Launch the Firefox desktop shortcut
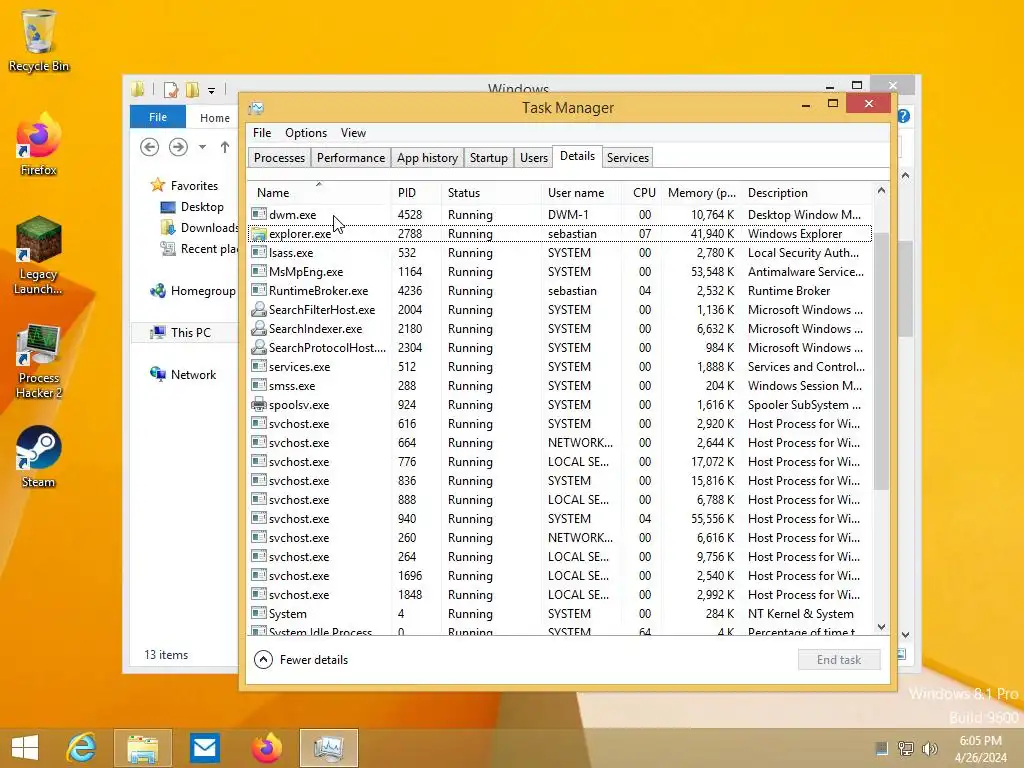This screenshot has width=1024, height=768. click(x=38, y=145)
